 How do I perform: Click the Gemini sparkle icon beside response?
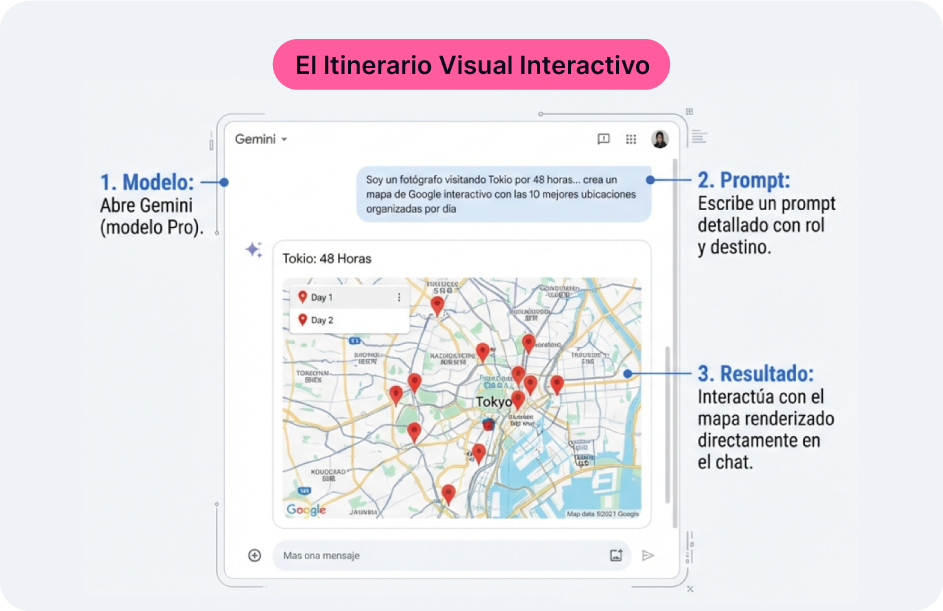[x=254, y=250]
